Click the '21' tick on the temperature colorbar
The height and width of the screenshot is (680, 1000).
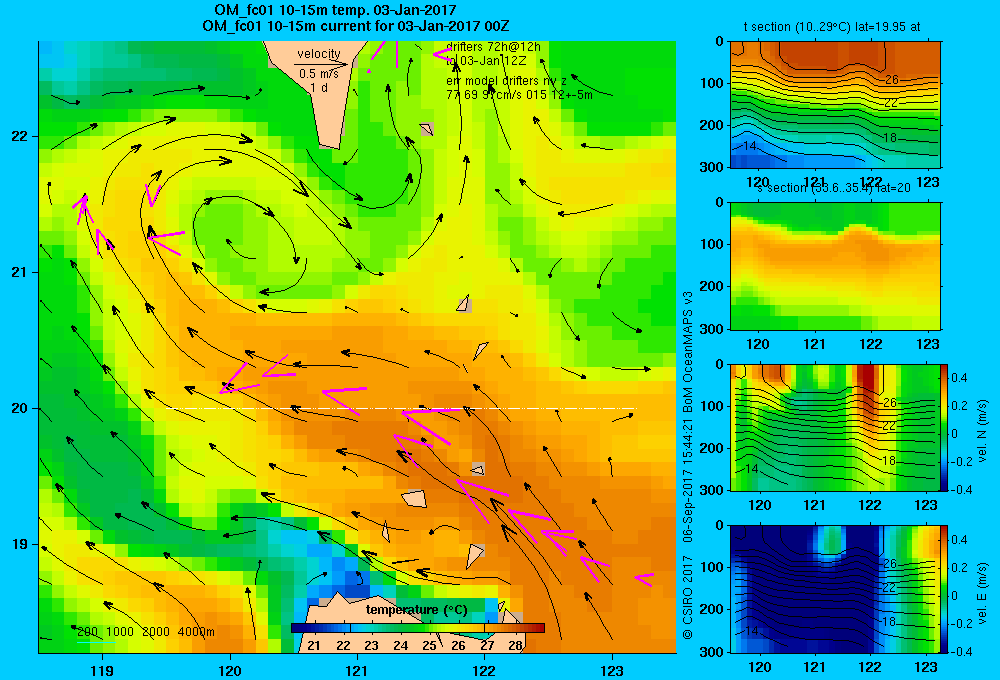[x=314, y=646]
